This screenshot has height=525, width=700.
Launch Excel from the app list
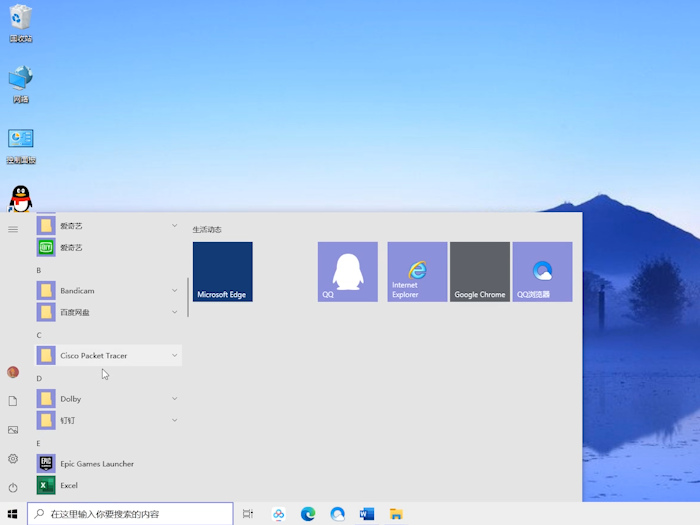(108, 485)
